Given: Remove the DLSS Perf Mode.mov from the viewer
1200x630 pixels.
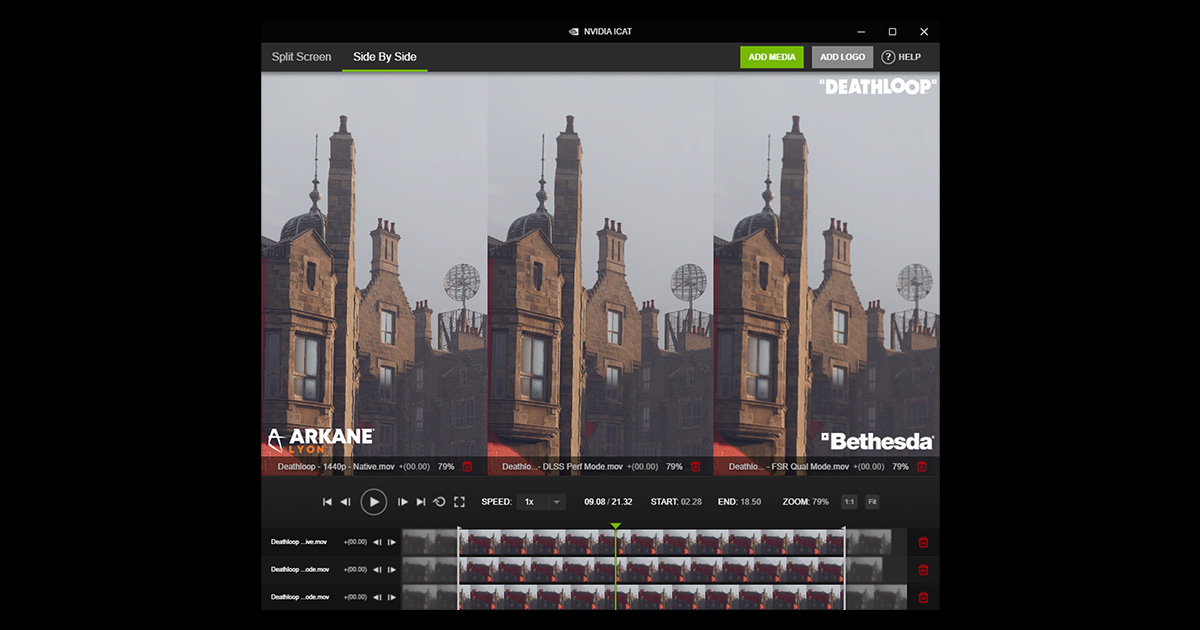Looking at the screenshot, I should [x=695, y=467].
